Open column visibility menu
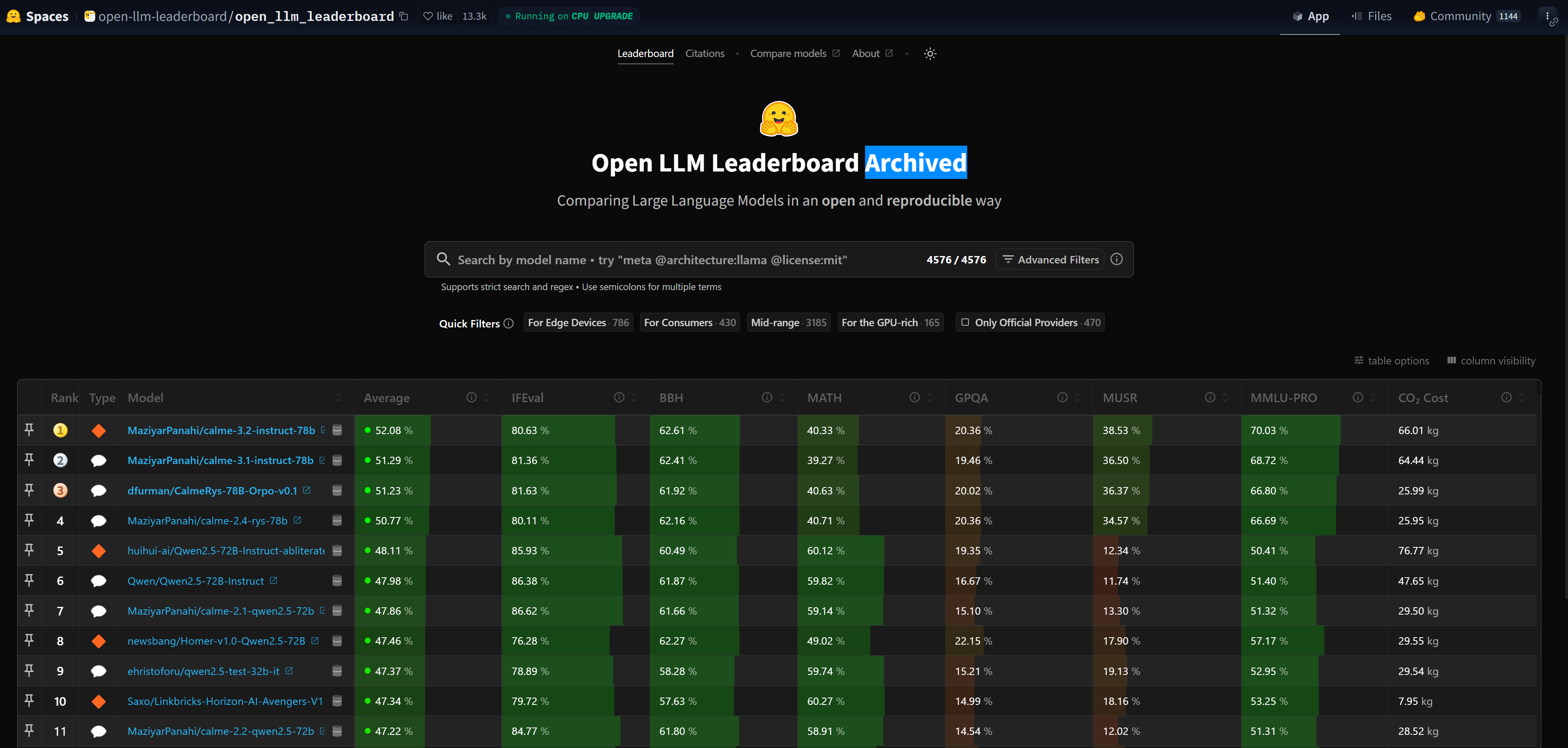Screen dimensions: 1568x748 [x=1491, y=361]
